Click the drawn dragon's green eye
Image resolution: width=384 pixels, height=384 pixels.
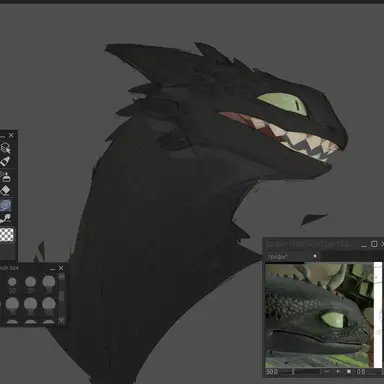[283, 104]
